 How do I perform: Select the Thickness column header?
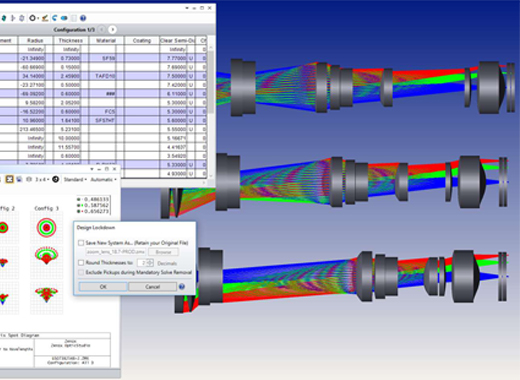71,40
